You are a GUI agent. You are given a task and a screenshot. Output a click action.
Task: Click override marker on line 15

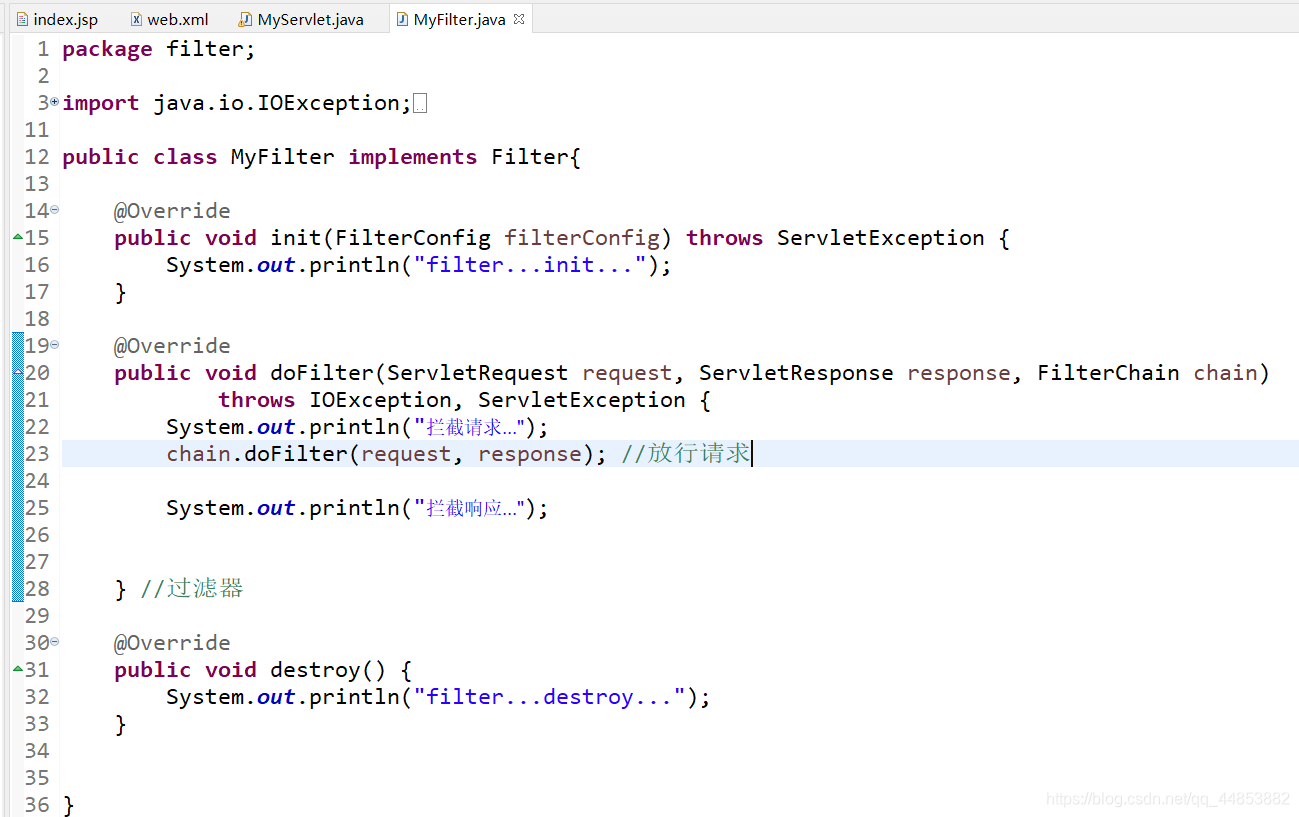point(18,237)
